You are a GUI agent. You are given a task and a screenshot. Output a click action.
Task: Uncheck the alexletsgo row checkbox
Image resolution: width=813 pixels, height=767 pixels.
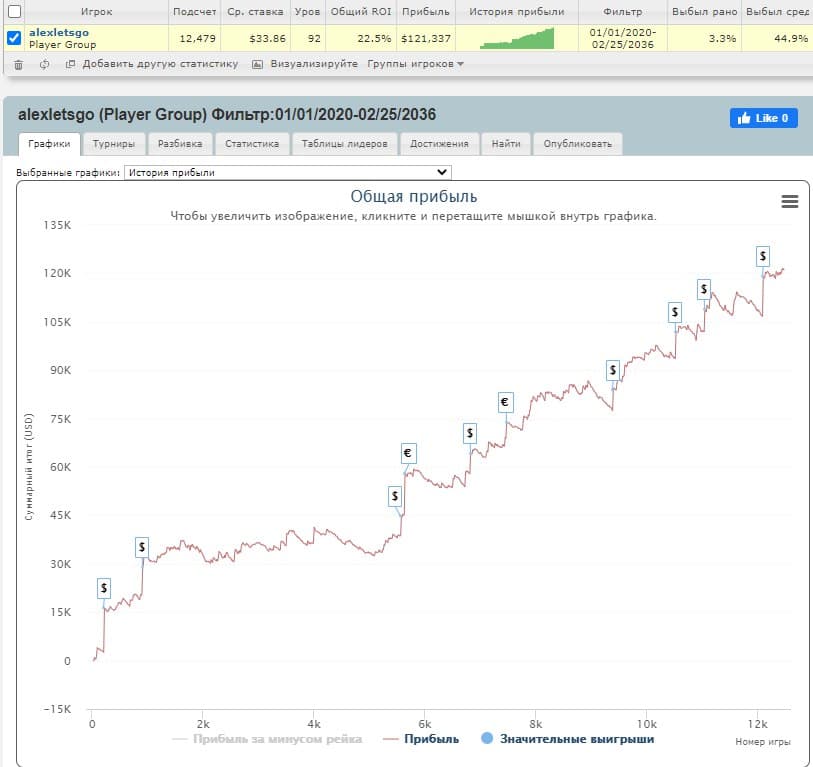14,38
